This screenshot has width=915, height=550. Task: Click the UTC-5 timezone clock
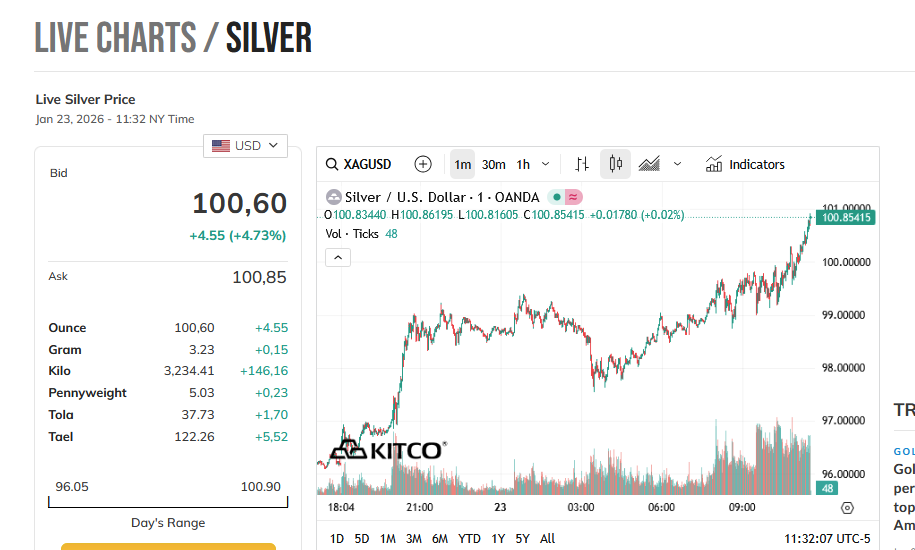point(827,539)
